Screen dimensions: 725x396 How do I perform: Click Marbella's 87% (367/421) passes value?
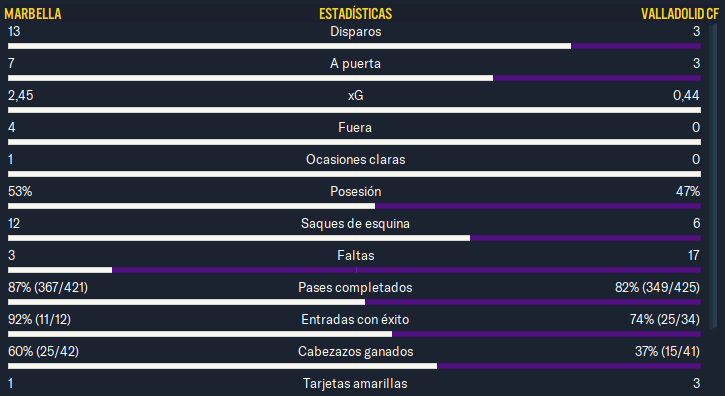tap(48, 287)
